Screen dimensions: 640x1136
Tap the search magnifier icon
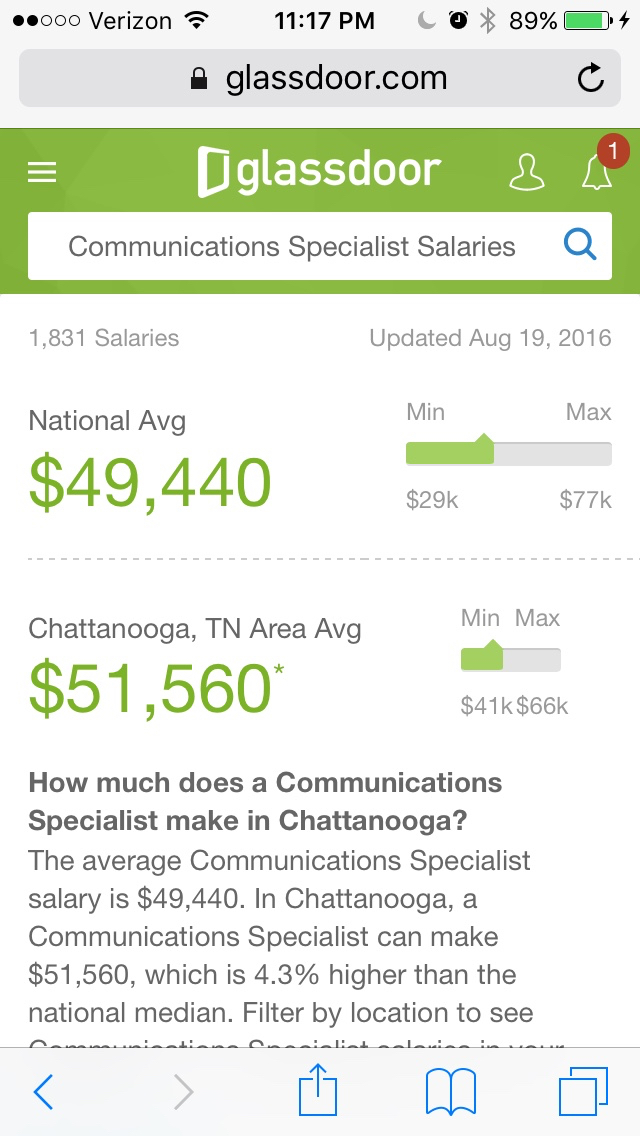tap(580, 245)
